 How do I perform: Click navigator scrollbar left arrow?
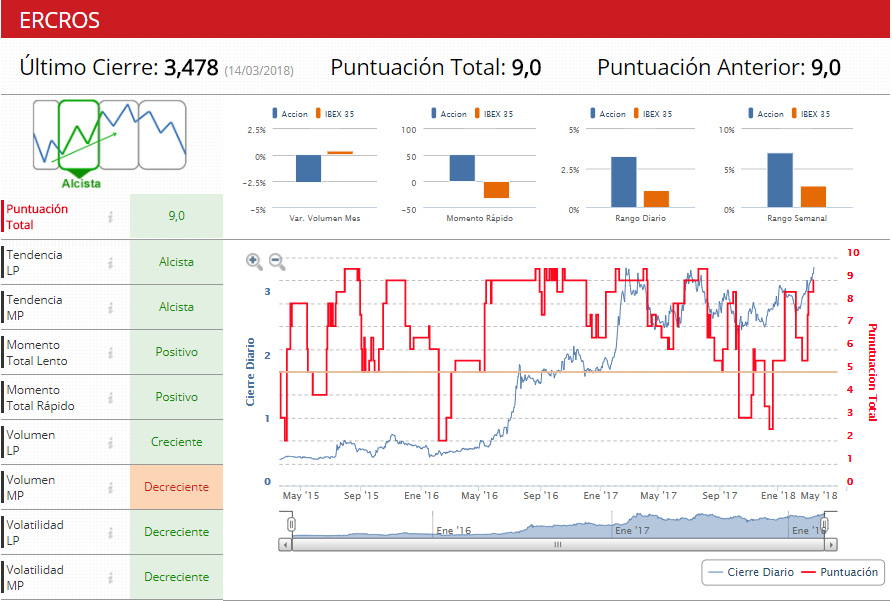tap(286, 545)
